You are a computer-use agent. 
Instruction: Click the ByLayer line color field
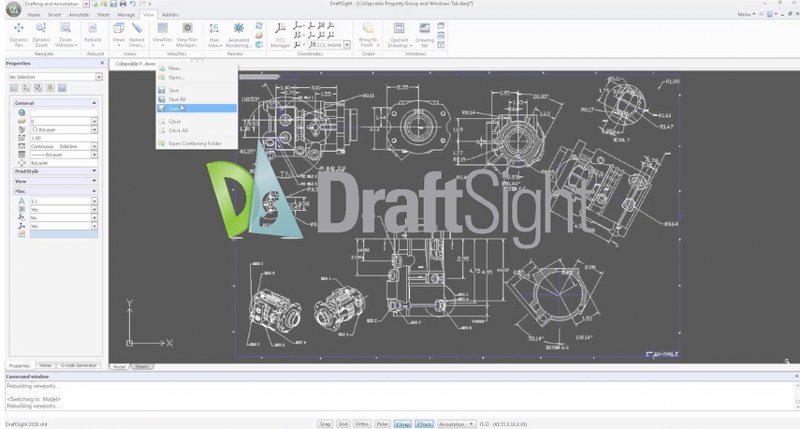(63, 130)
